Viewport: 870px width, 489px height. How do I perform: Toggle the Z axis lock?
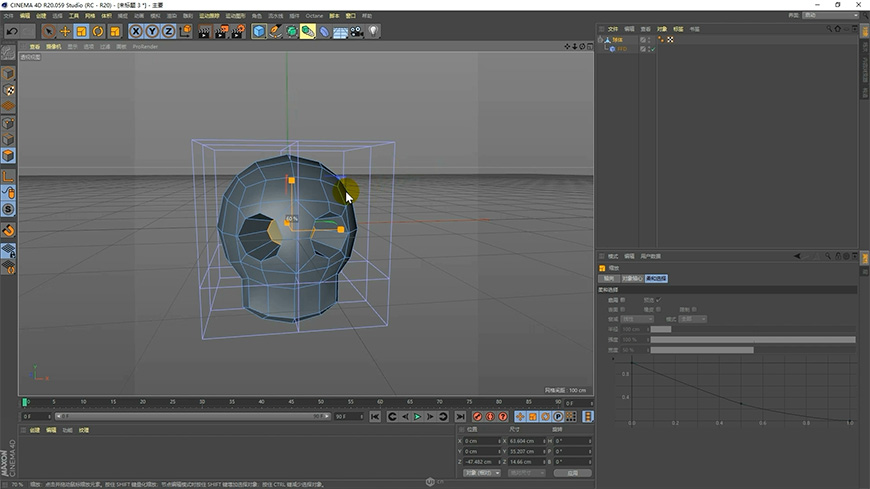(169, 32)
